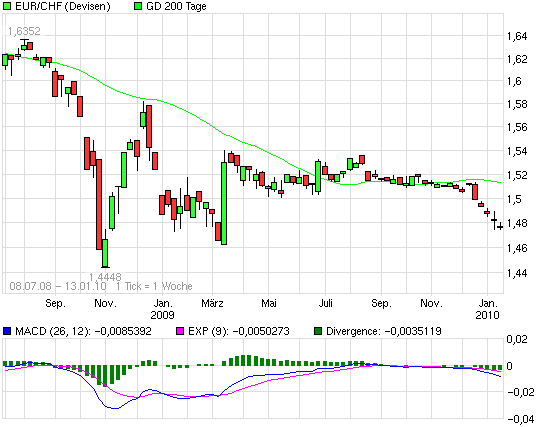The width and height of the screenshot is (545, 427).
Task: Click the '1 Tick = 1 Woche' note
Action: click(x=154, y=286)
